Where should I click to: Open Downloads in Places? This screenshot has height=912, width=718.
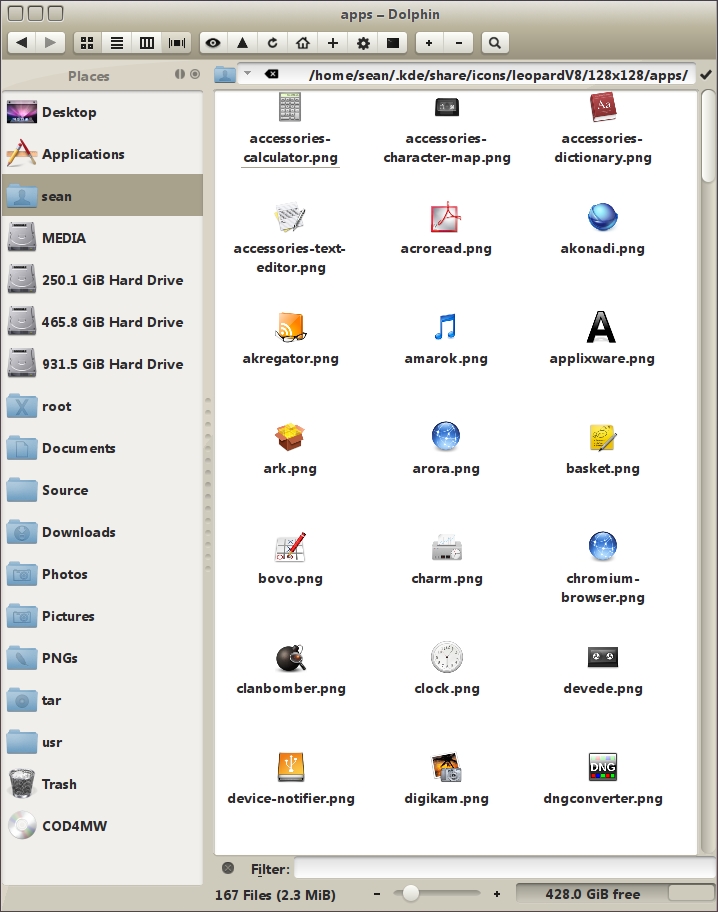[102, 532]
